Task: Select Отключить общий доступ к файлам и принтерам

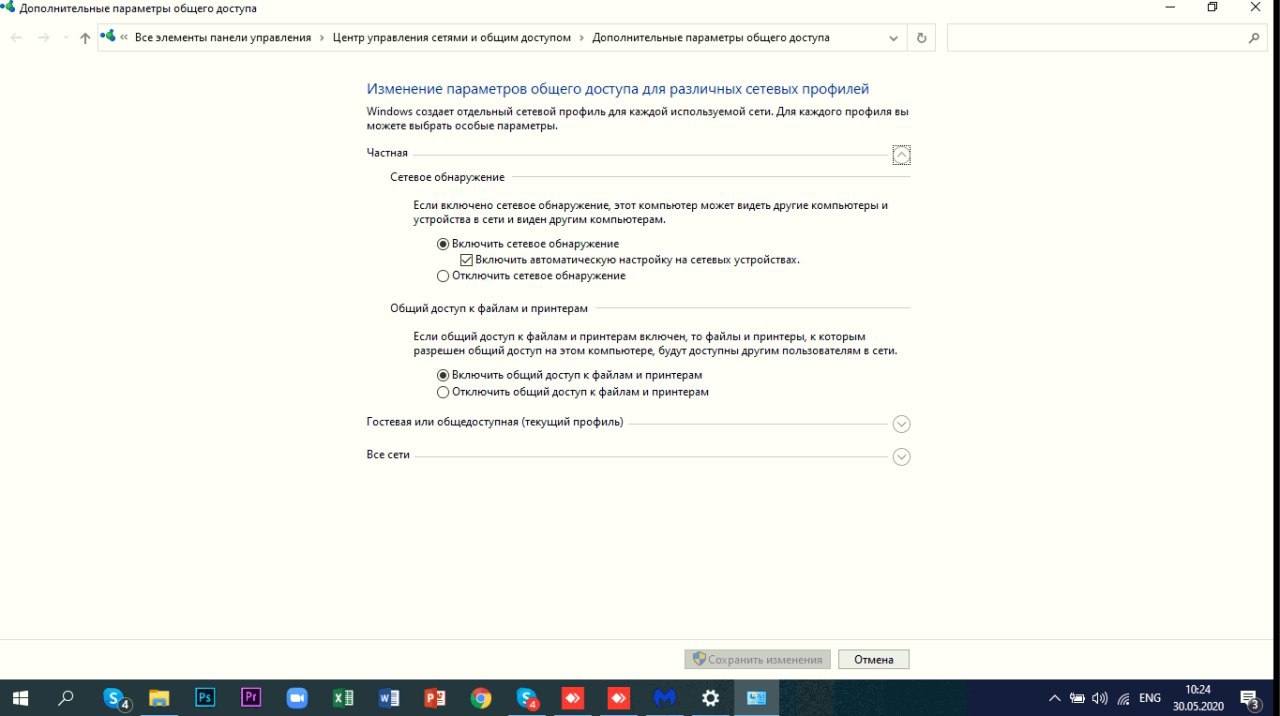Action: 443,392
